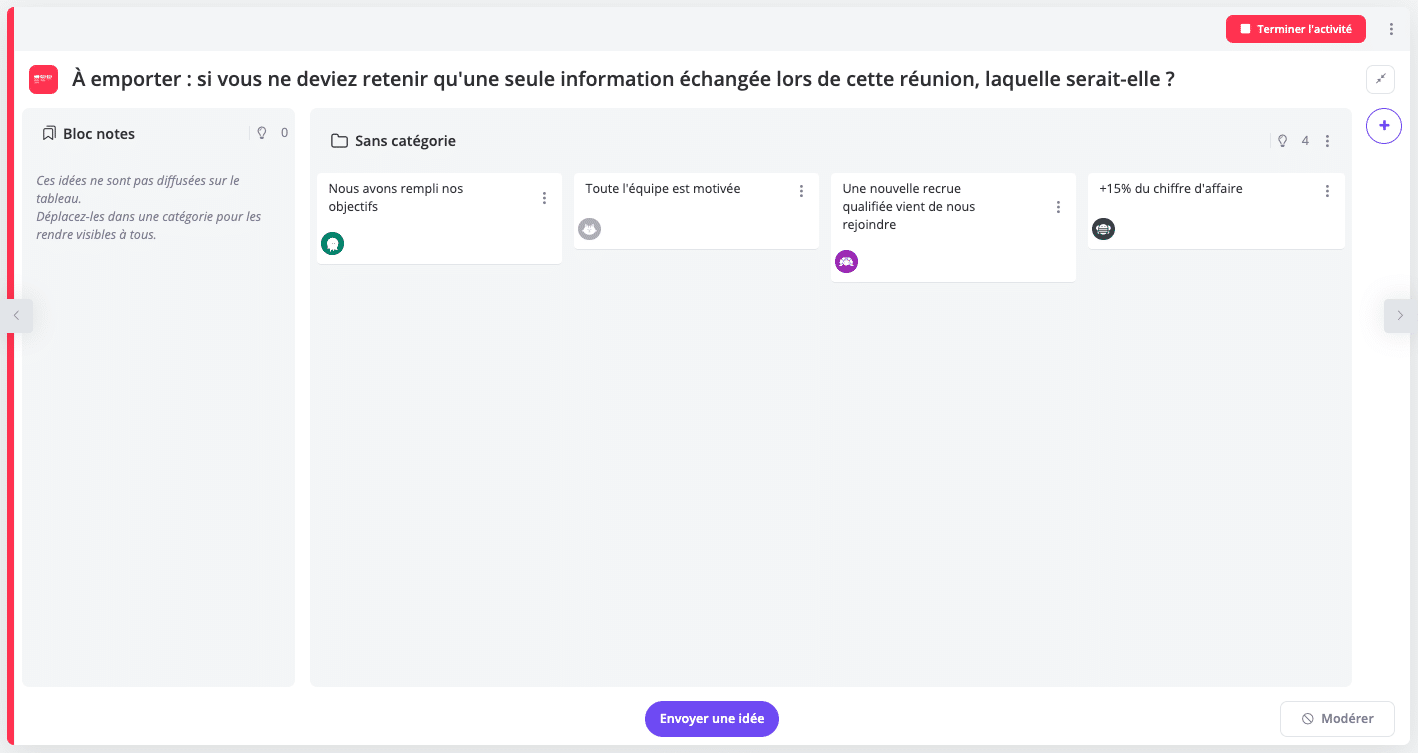Click the Sans catégorie folder icon
The width and height of the screenshot is (1418, 753).
(339, 141)
